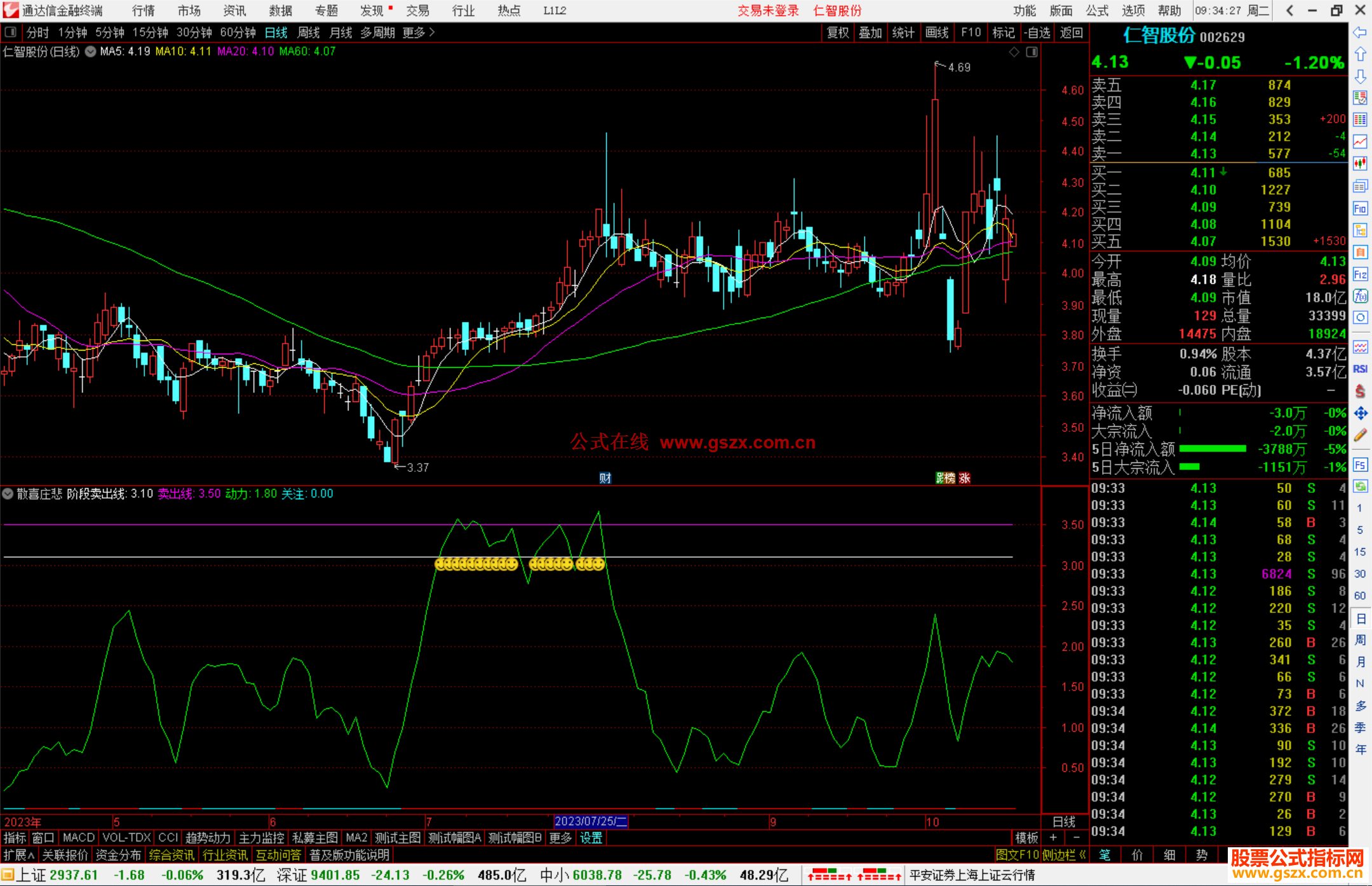Toggle the round button beside 仁智股份(日线) label
Screen dimensions: 1372x886
tap(91, 52)
